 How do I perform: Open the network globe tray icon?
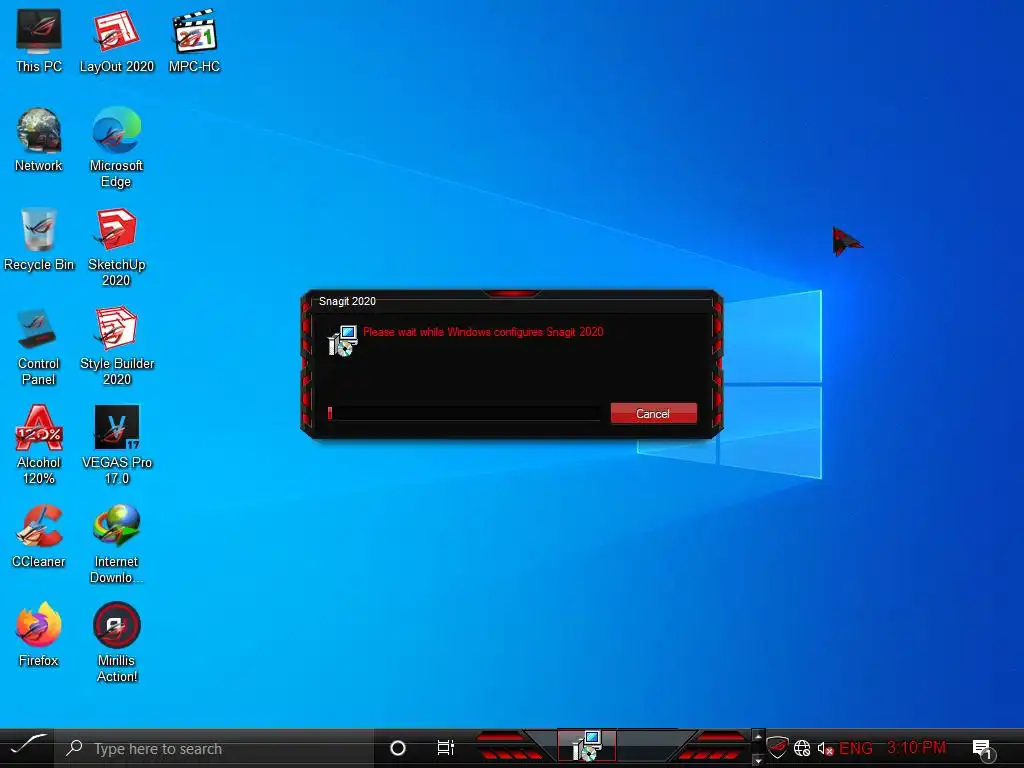pos(802,748)
